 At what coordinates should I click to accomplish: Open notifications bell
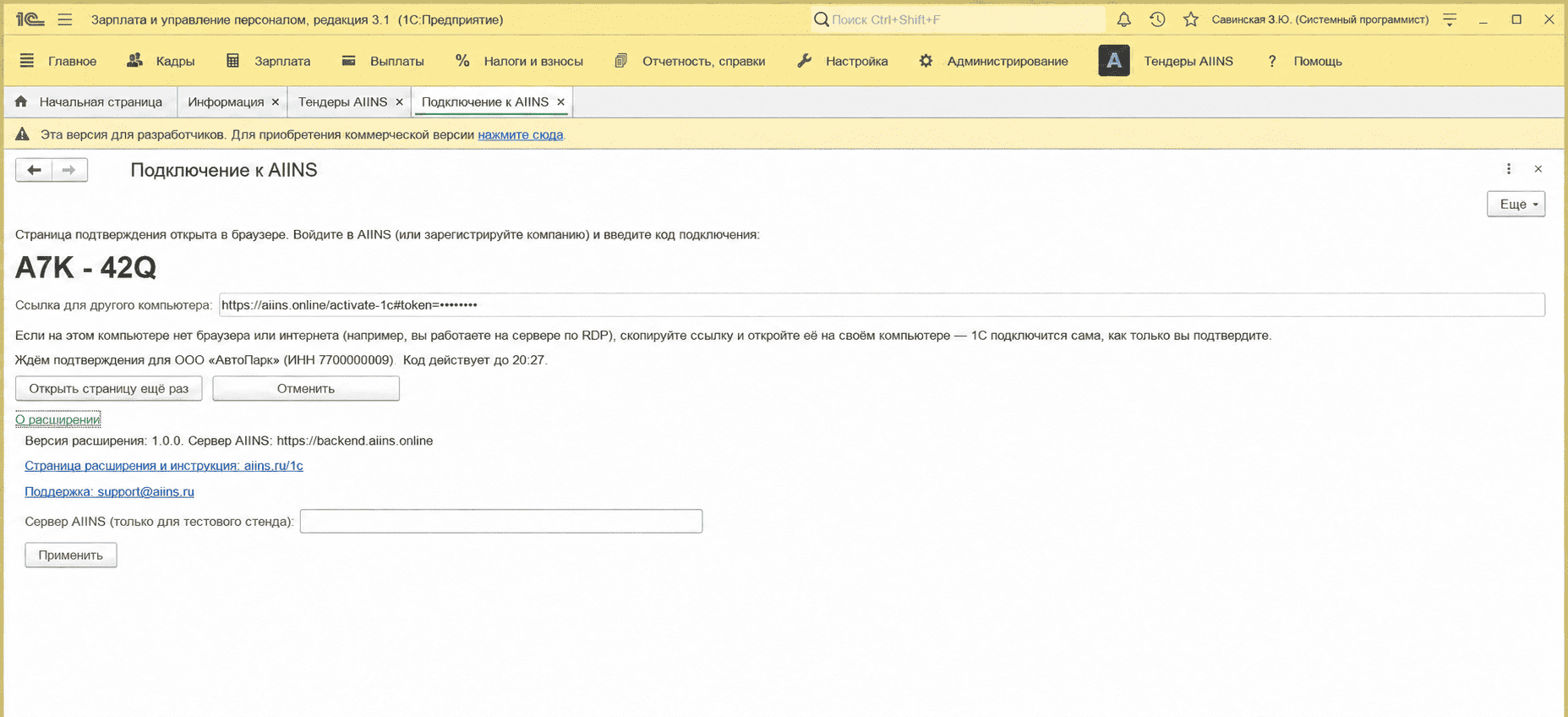tap(1123, 19)
